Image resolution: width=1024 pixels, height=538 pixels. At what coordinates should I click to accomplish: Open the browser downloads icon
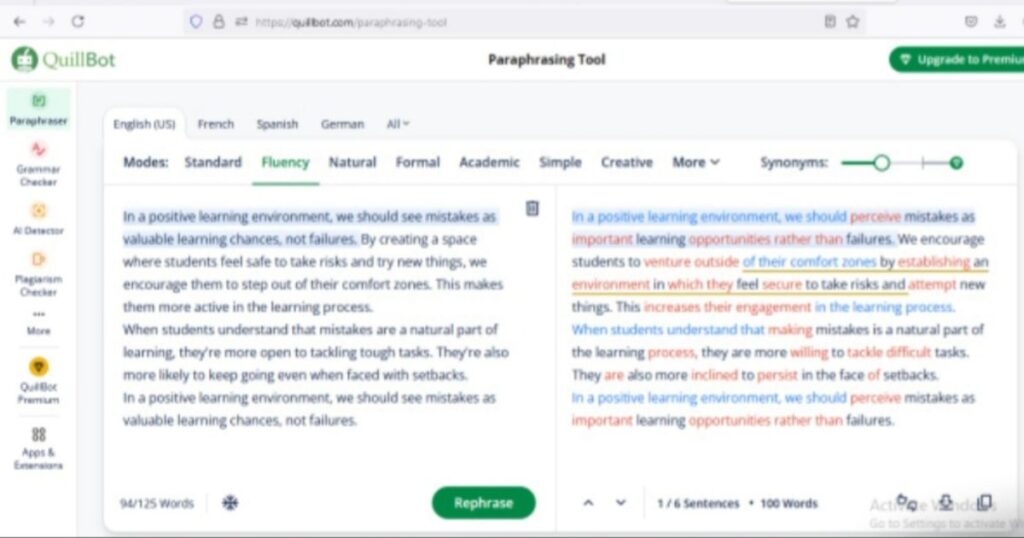pos(1000,22)
